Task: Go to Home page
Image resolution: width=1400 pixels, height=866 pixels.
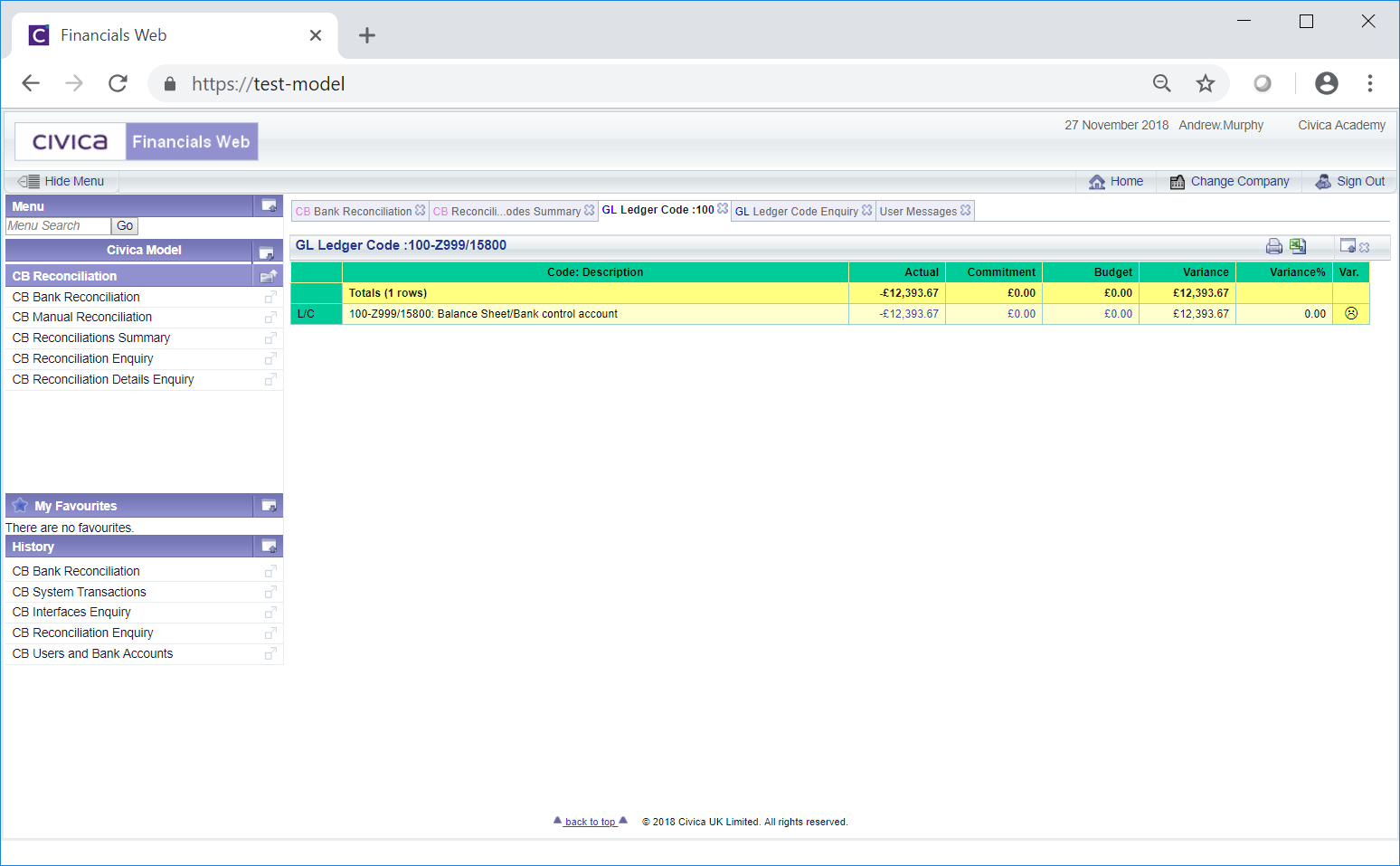Action: 1116,181
